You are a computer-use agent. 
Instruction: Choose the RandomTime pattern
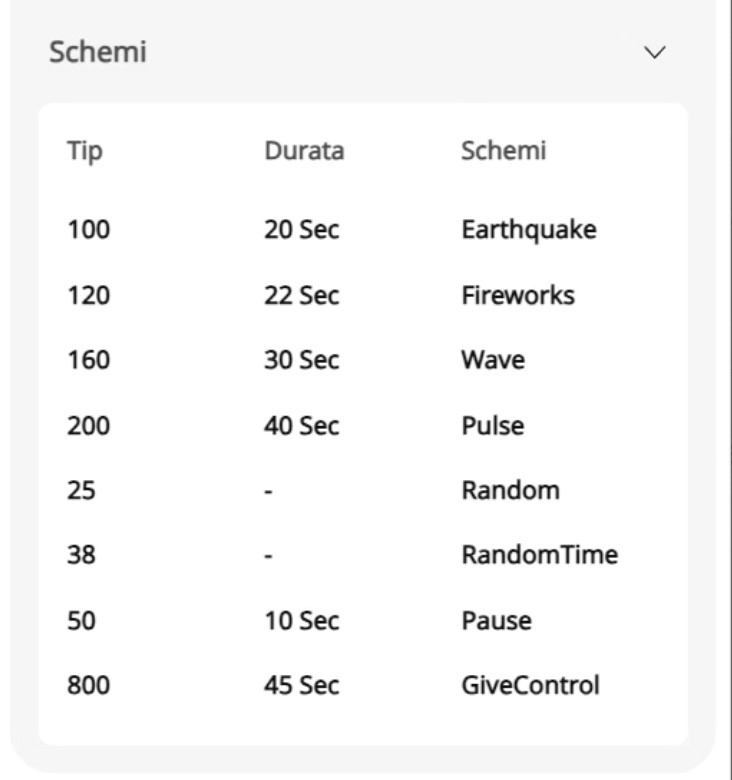point(539,555)
